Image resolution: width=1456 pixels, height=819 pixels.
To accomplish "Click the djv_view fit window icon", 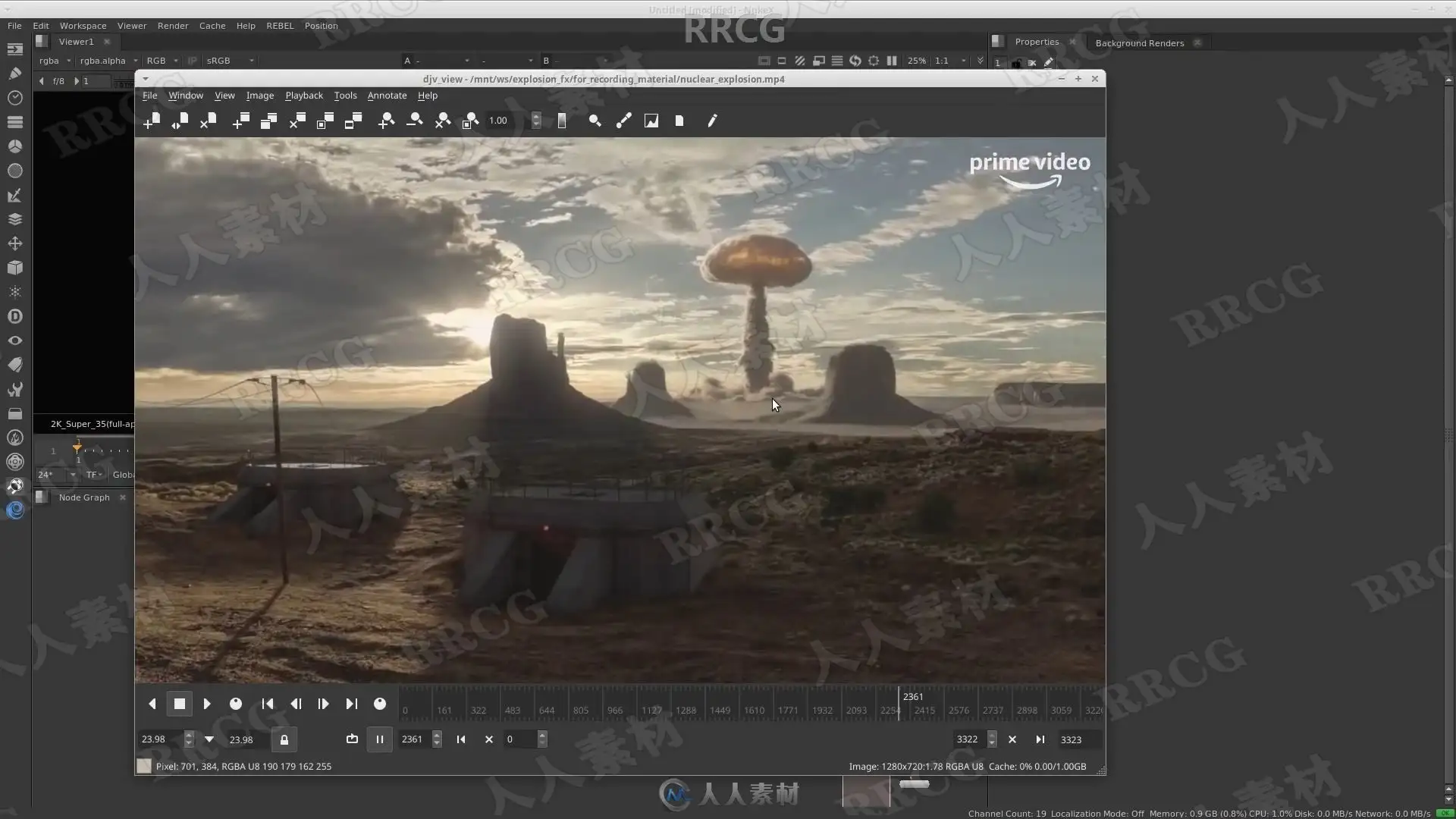I will click(325, 121).
